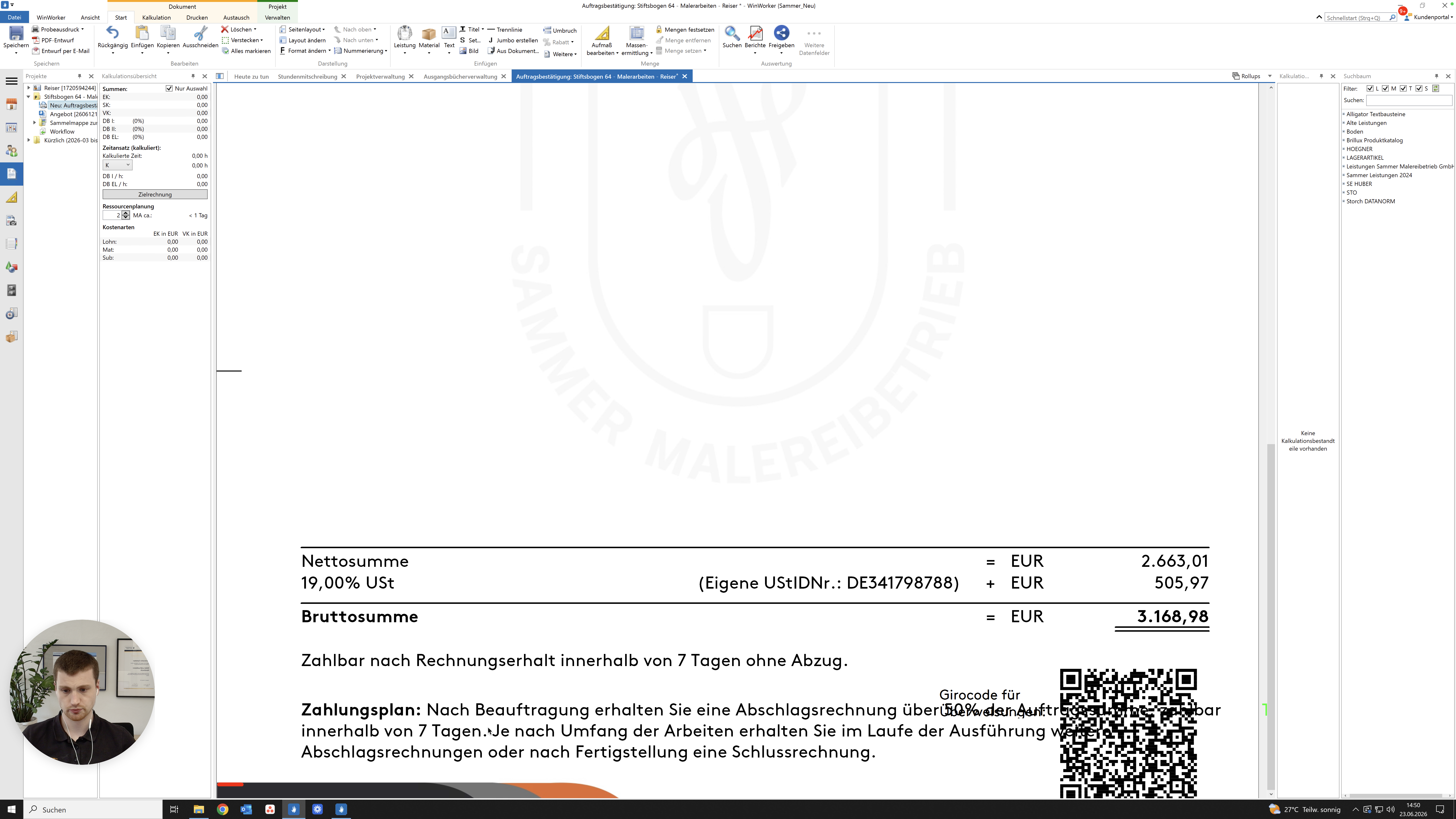Insert an Umbruch page break
The width and height of the screenshot is (1456, 819).
pos(560,30)
